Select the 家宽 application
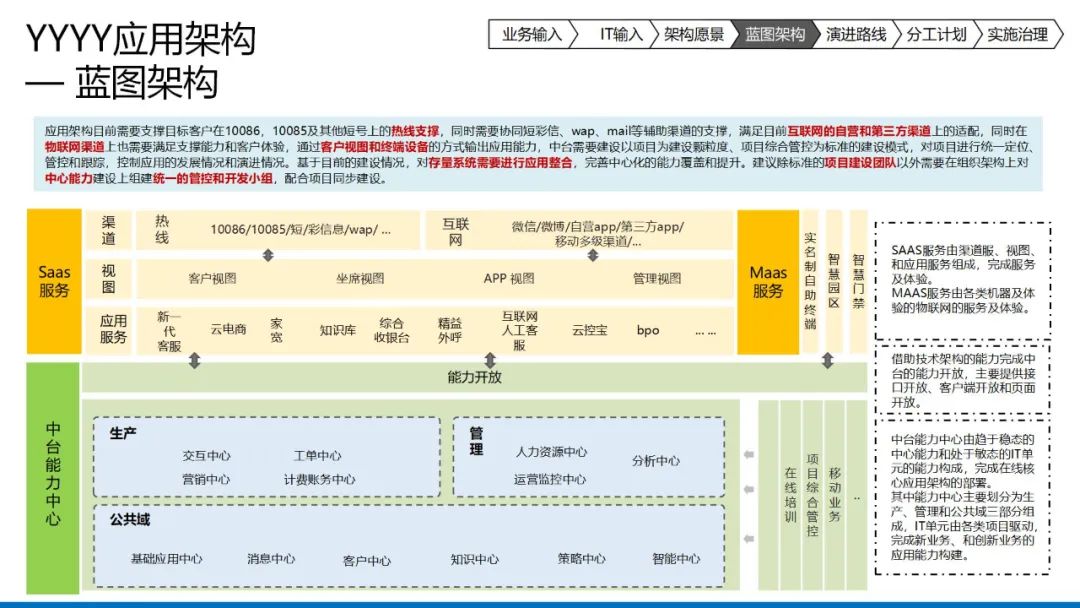1080x608 pixels. coord(276,330)
